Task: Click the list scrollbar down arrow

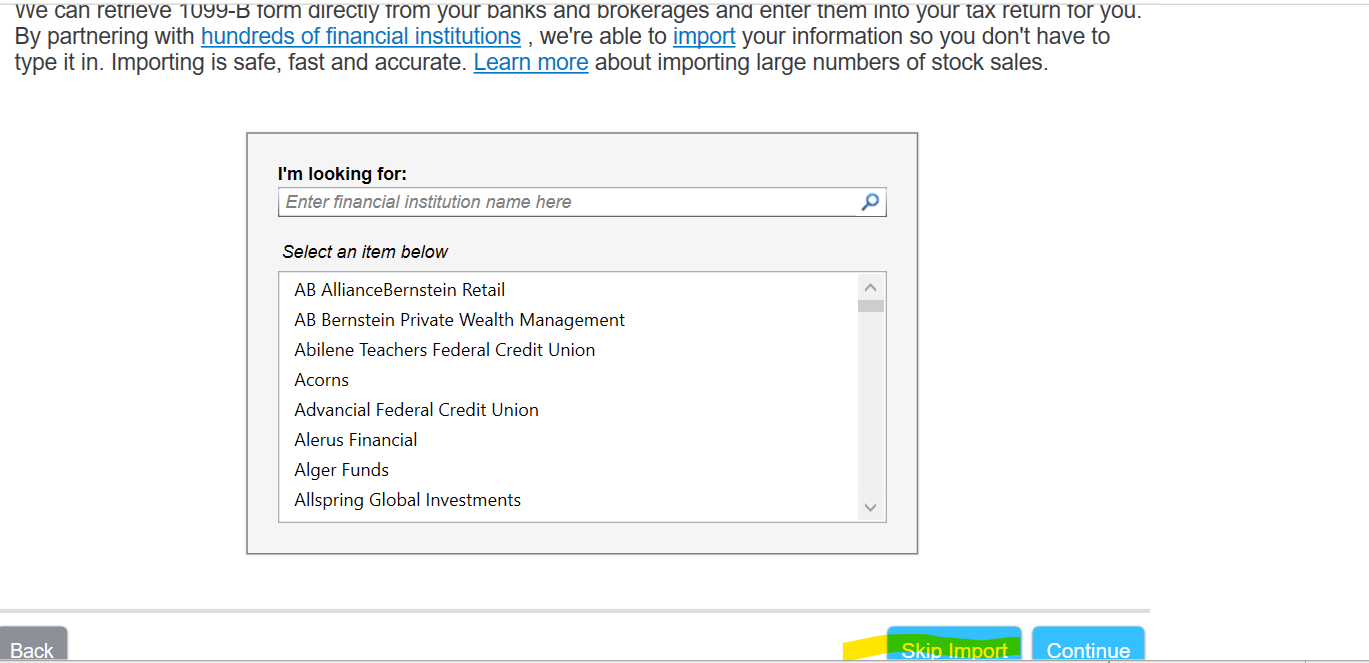Action: 870,508
